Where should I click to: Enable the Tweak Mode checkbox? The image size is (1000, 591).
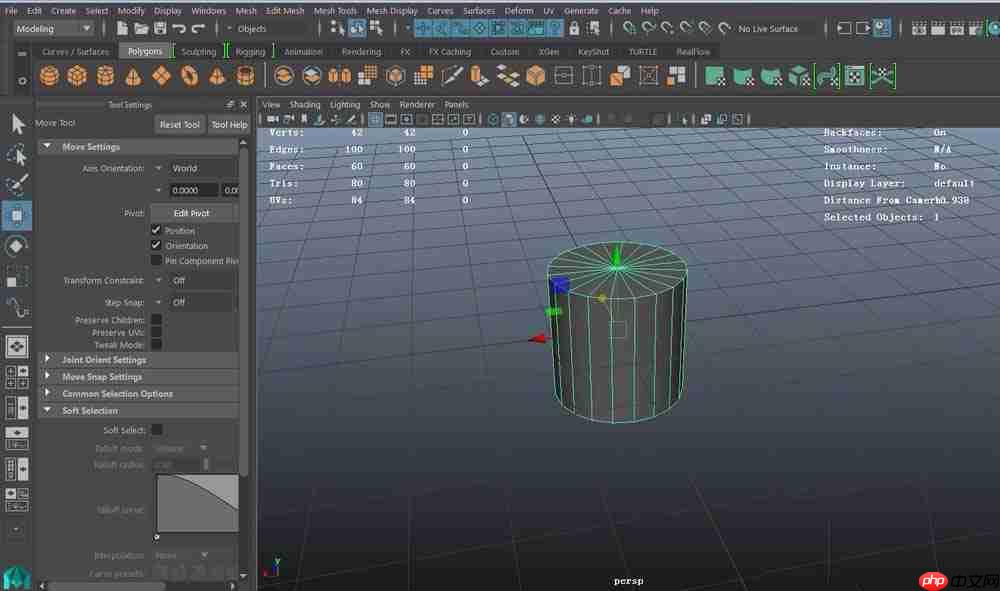coord(156,345)
